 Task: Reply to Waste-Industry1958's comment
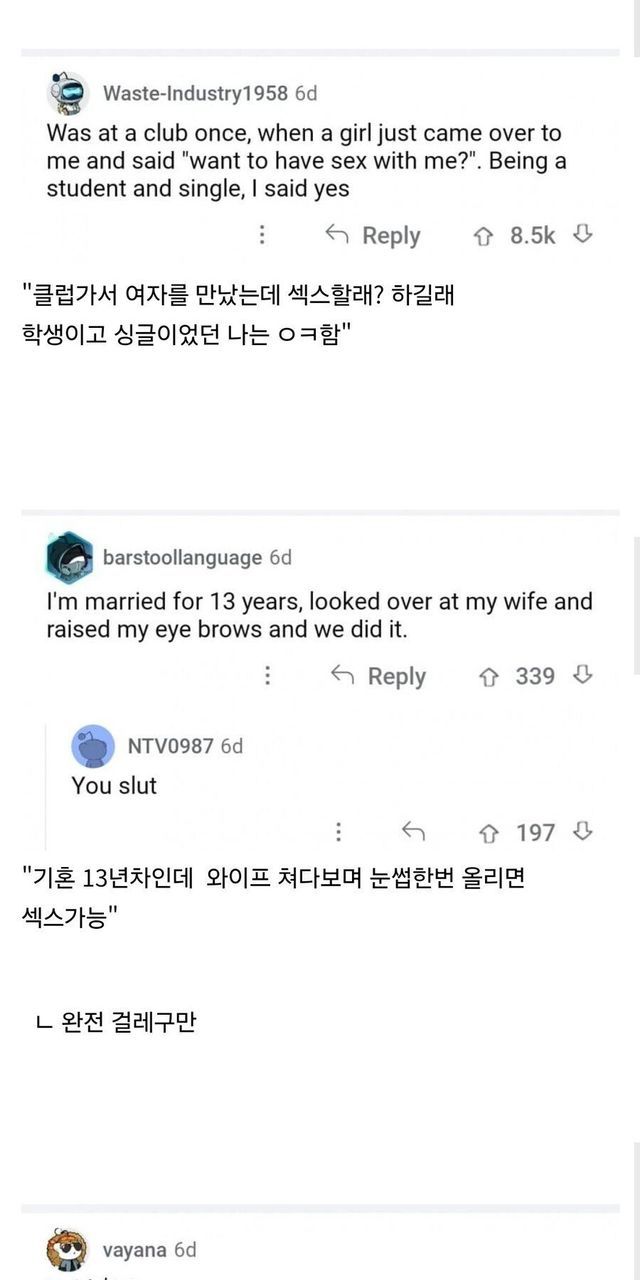374,236
